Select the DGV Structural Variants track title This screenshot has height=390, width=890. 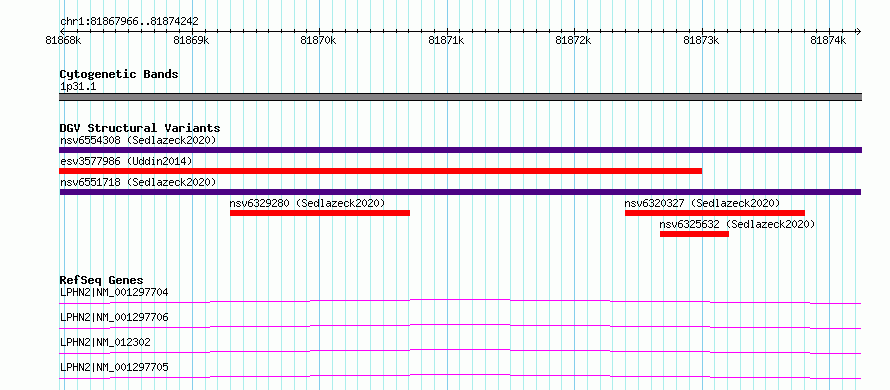pyautogui.click(x=140, y=128)
